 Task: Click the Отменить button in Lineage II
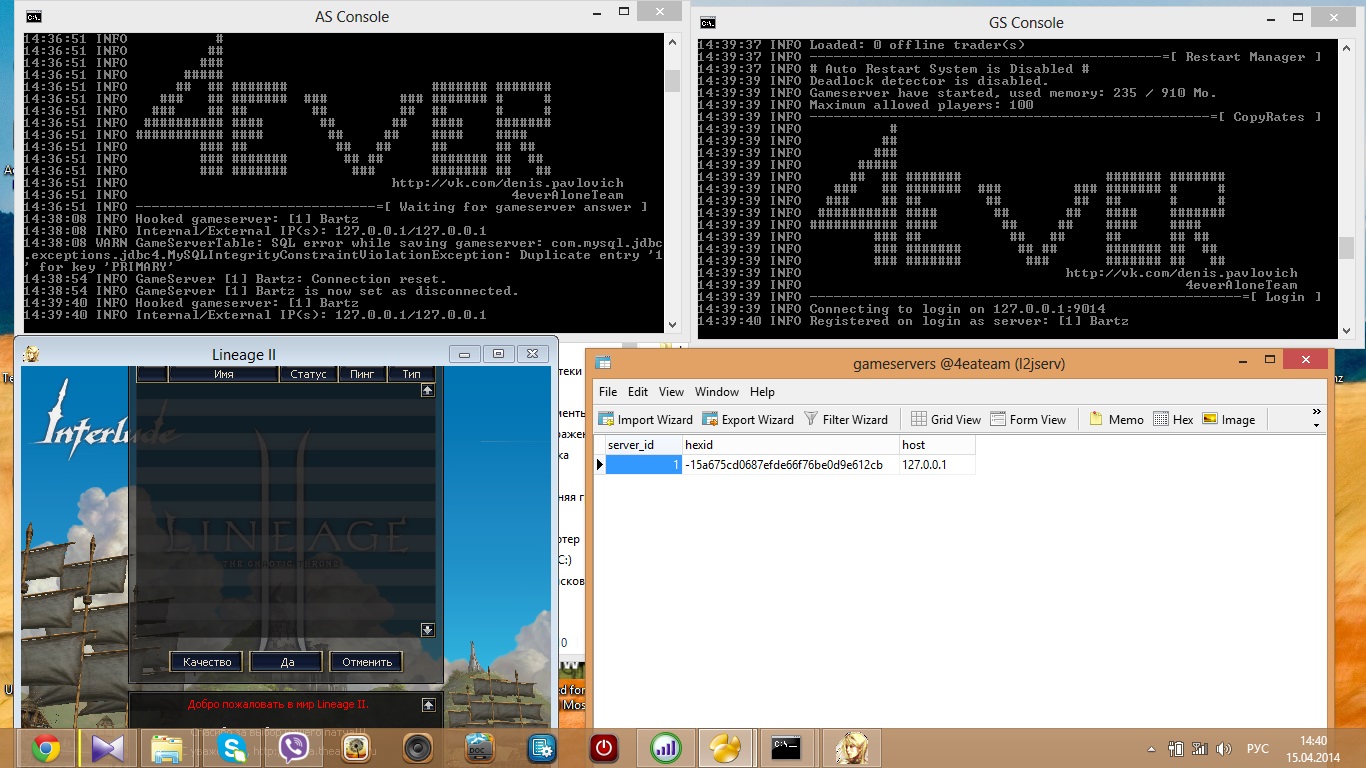[367, 662]
